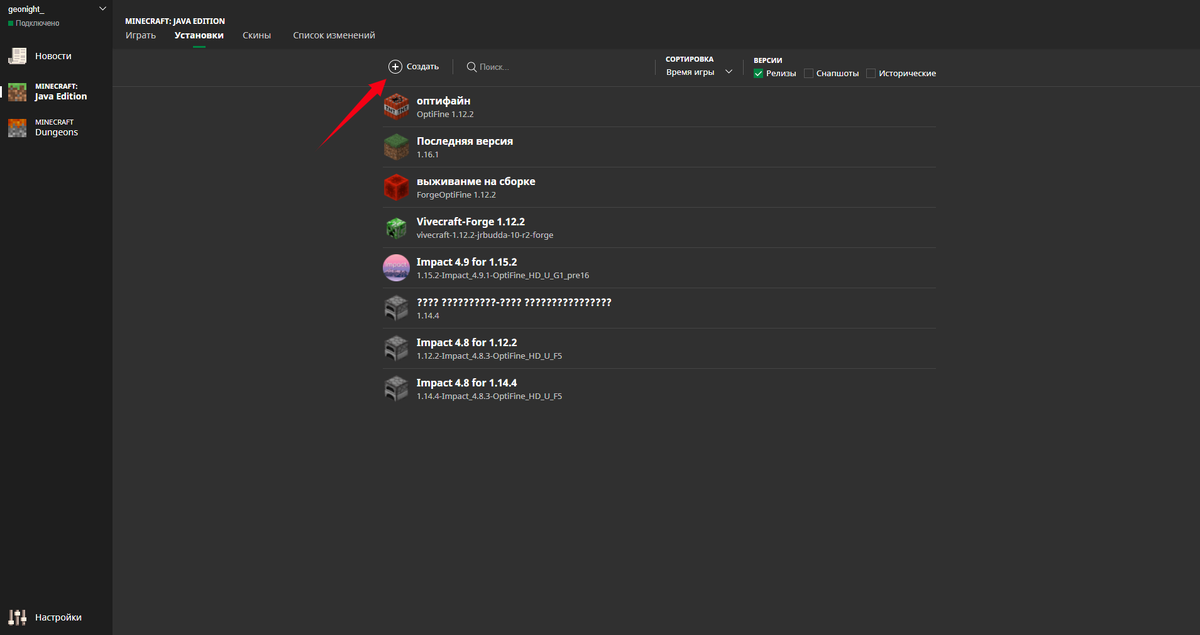This screenshot has width=1200, height=635.
Task: Select the оптифайн installation name
Action: point(444,101)
